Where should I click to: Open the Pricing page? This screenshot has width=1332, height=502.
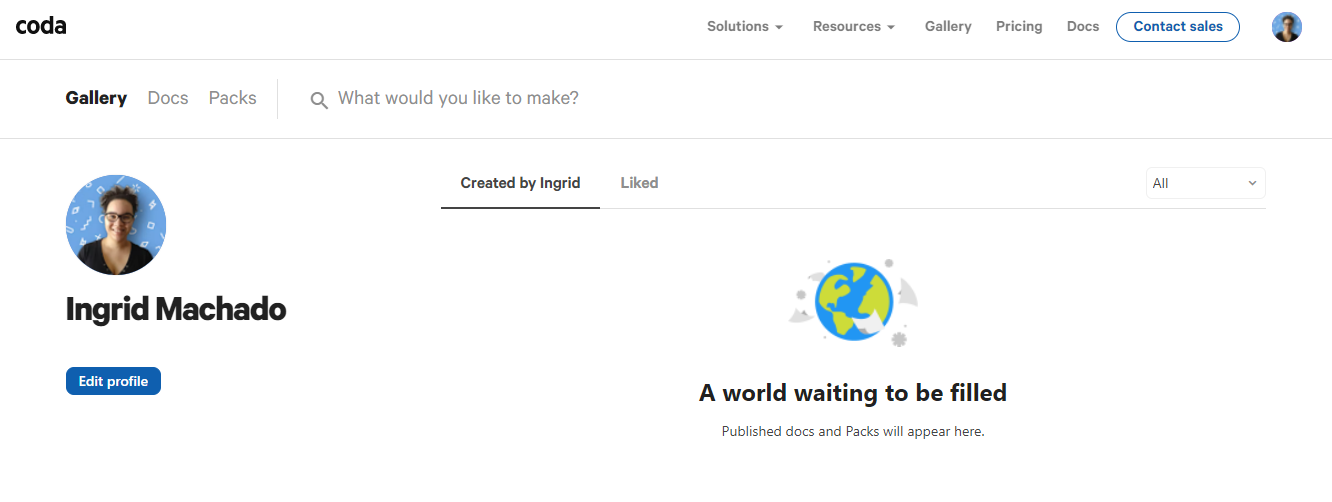pos(1018,27)
